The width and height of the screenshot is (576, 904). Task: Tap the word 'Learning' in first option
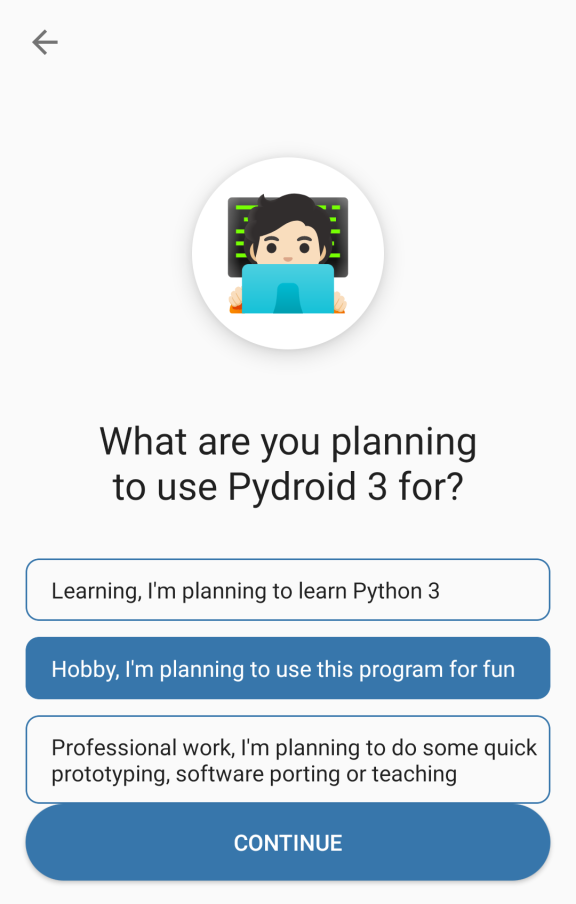click(x=96, y=592)
